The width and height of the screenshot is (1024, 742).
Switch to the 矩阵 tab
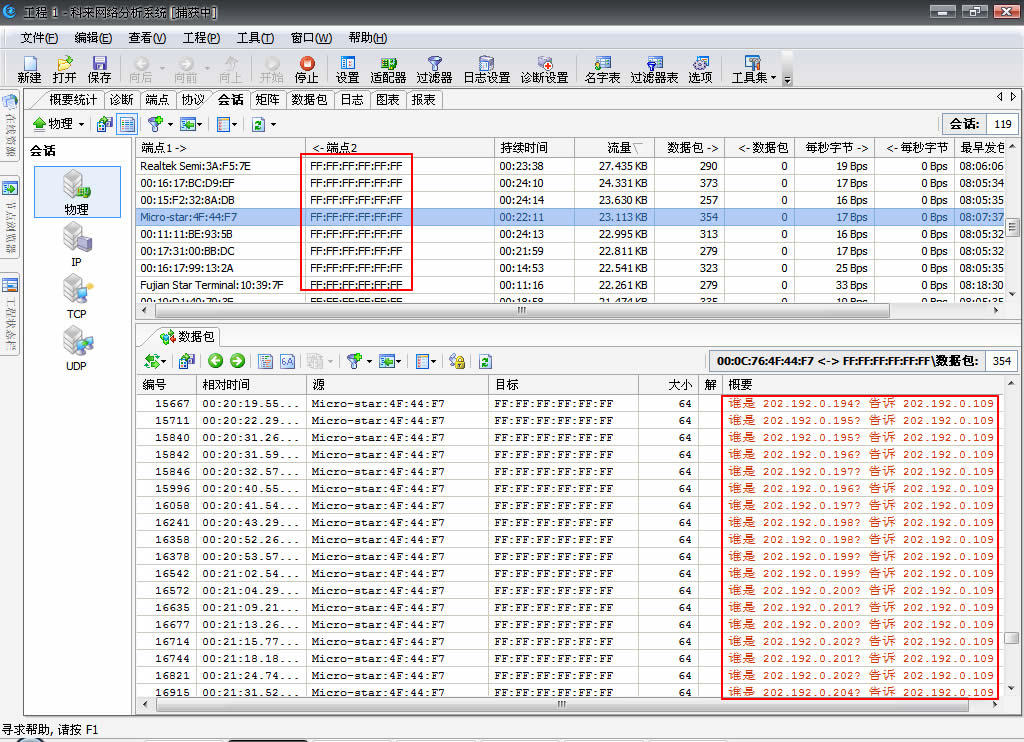tap(267, 100)
